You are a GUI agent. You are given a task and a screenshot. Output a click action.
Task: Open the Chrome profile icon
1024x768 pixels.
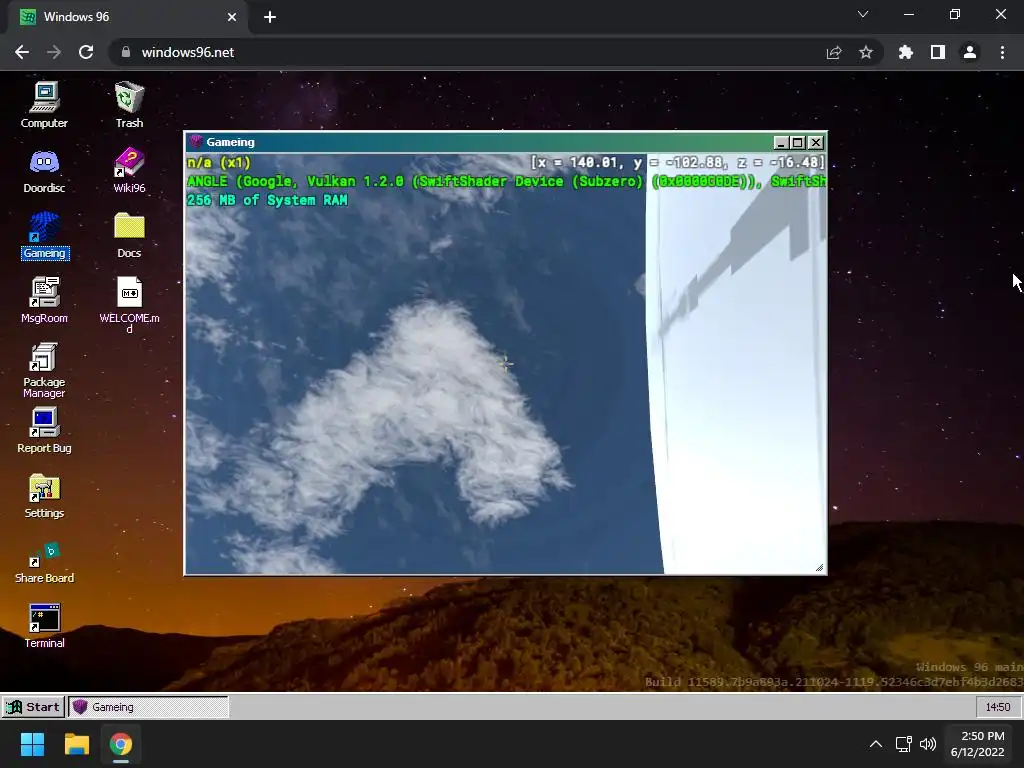[x=970, y=52]
